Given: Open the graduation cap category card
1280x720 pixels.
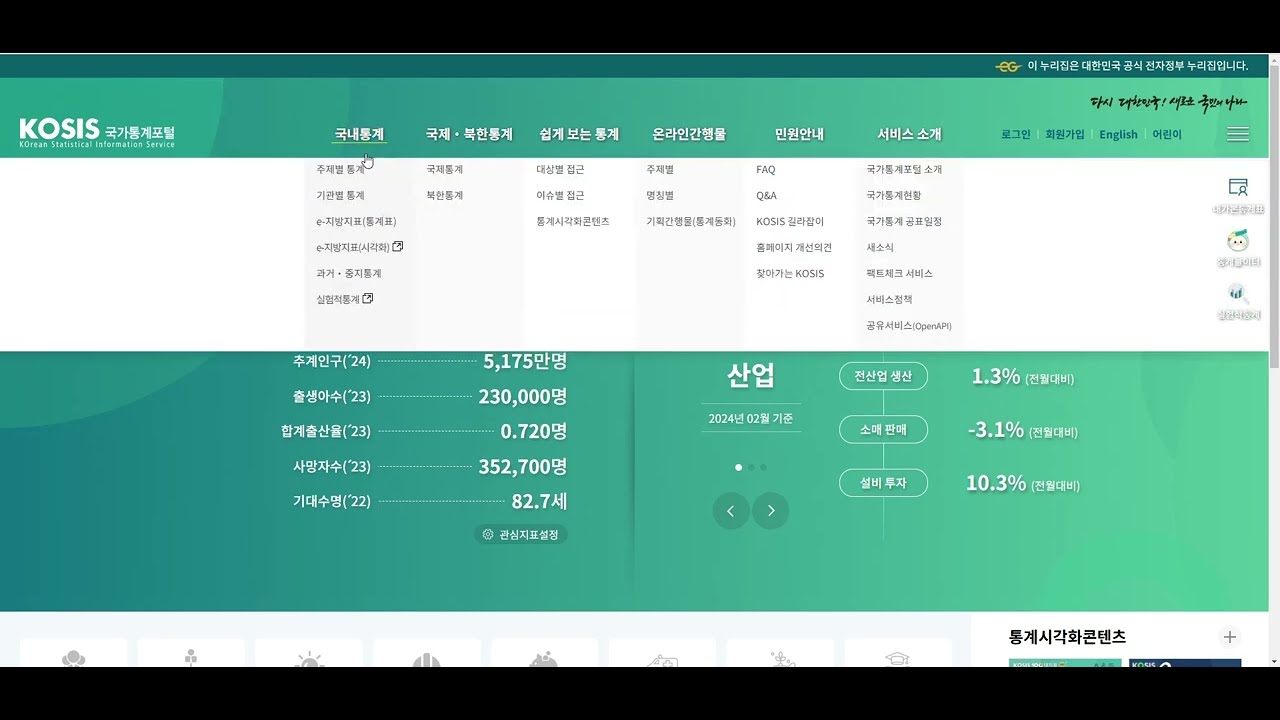Looking at the screenshot, I should (897, 653).
